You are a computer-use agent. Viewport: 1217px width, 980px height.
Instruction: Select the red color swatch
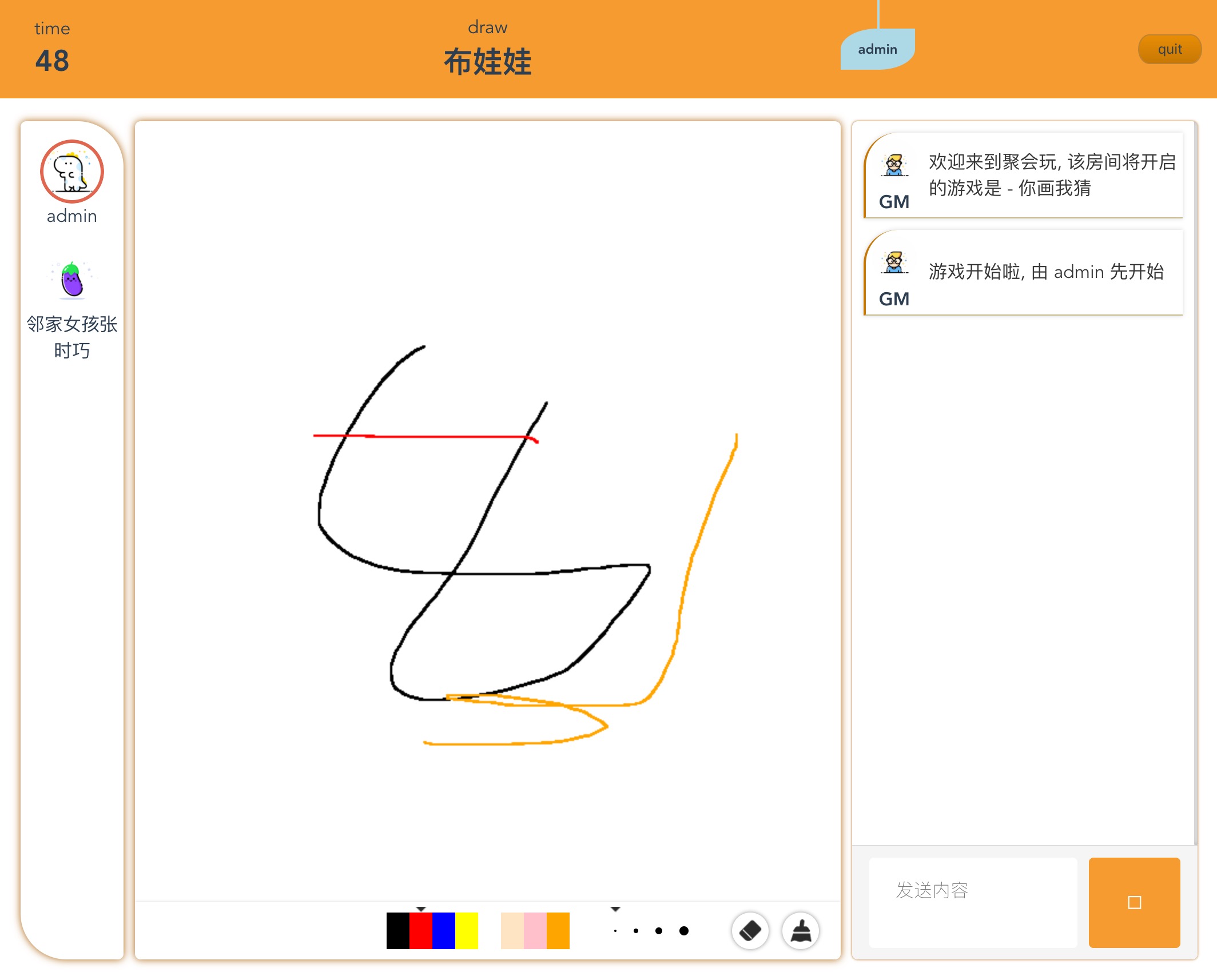(421, 930)
